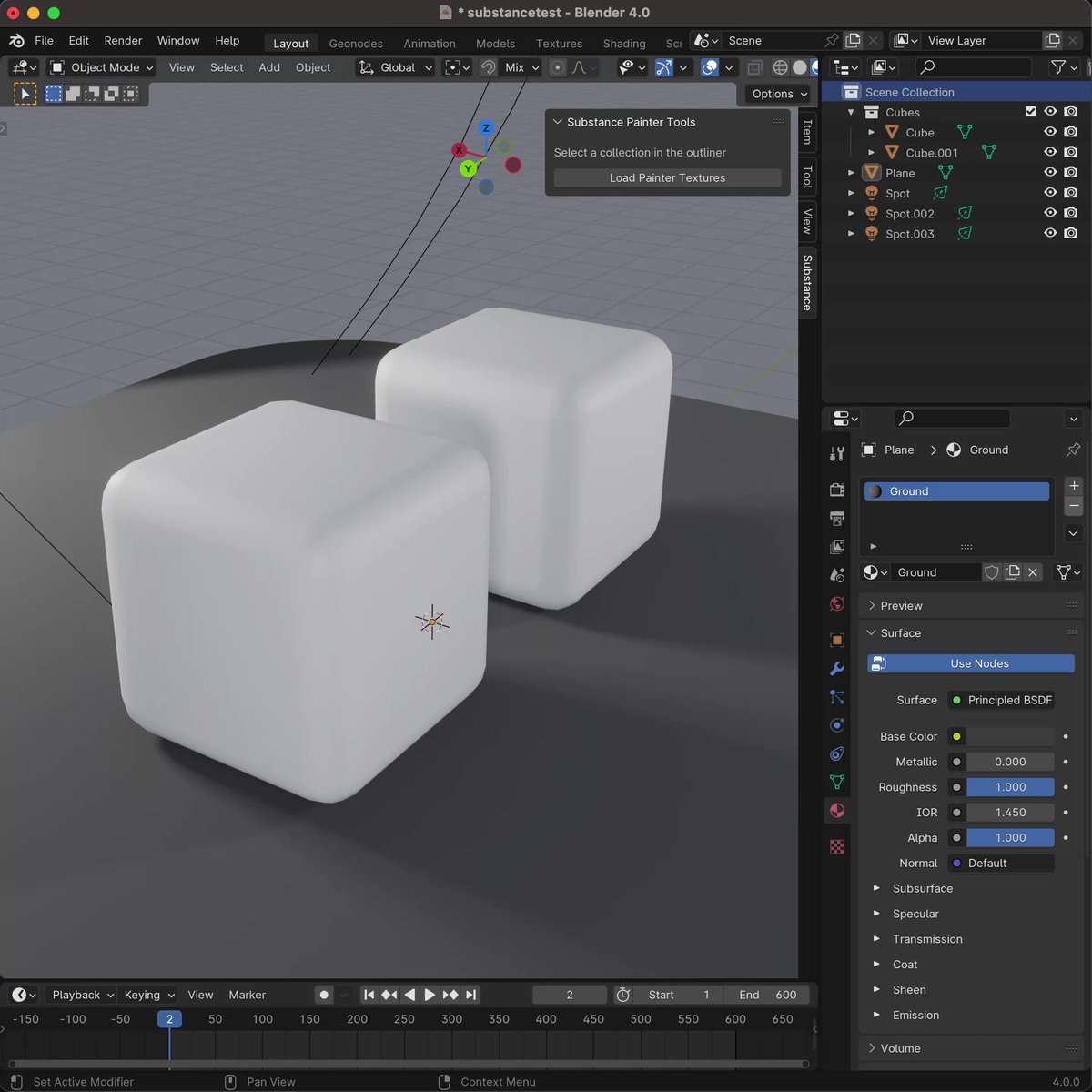Open the Object Constraints properties tab
The width and height of the screenshot is (1092, 1092).
(x=837, y=753)
